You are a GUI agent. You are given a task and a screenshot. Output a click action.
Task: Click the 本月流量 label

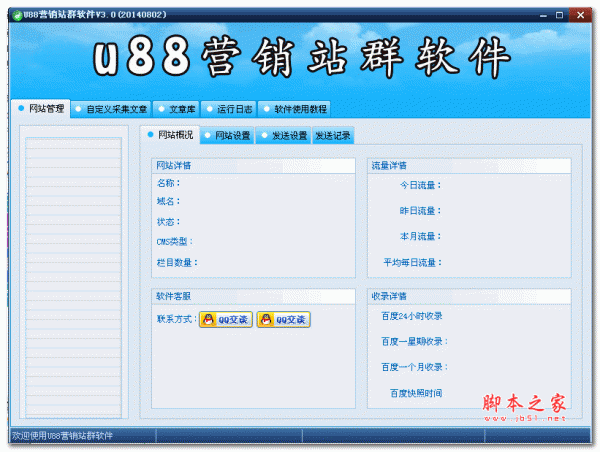click(421, 236)
